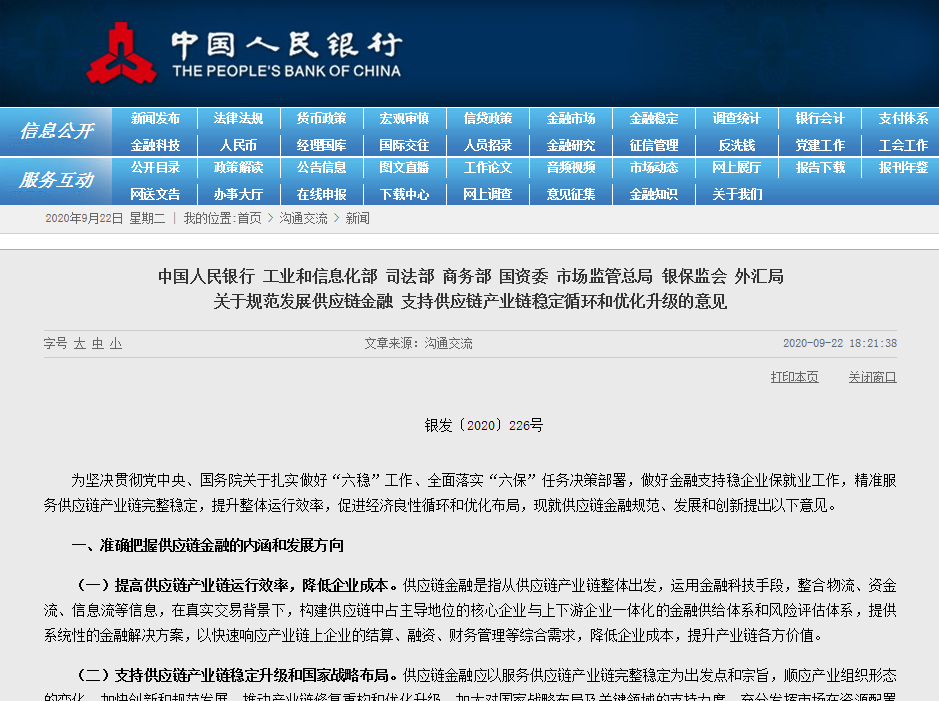Open 报刊年鉴 navigation item
939x701 pixels.
(x=903, y=168)
